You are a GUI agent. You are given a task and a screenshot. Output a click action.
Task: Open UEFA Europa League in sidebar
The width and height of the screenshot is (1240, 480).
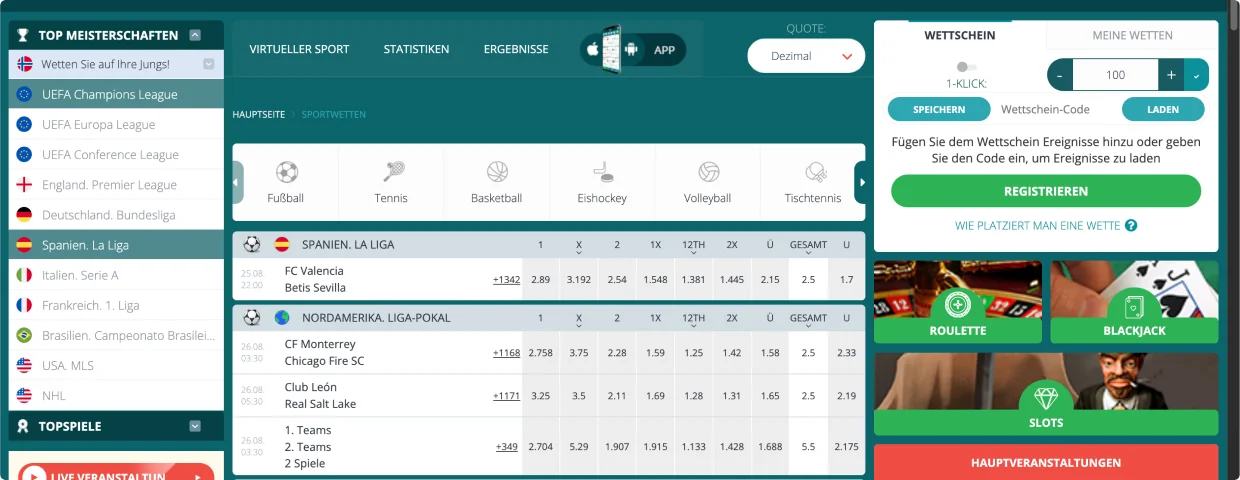pos(116,125)
